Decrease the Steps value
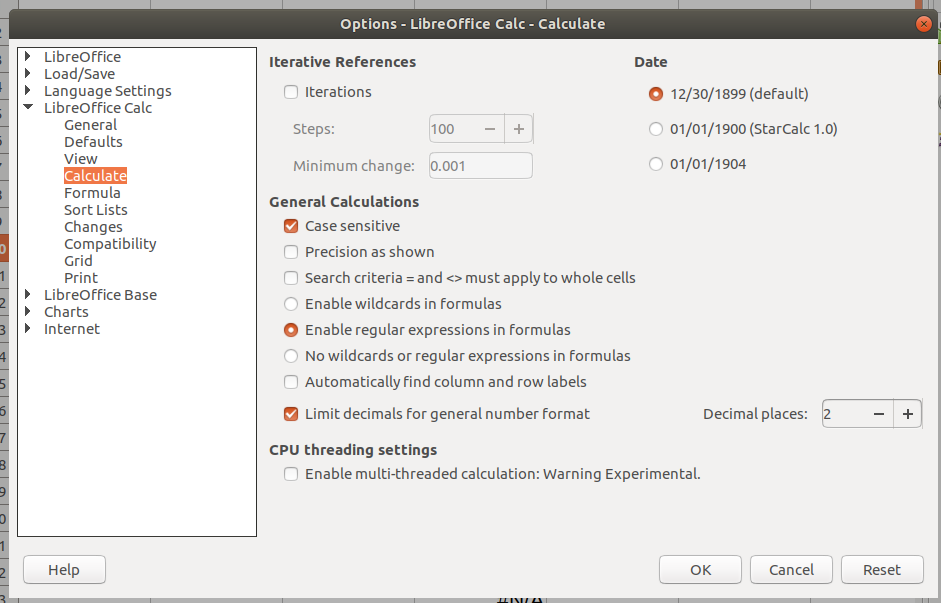 coord(490,129)
